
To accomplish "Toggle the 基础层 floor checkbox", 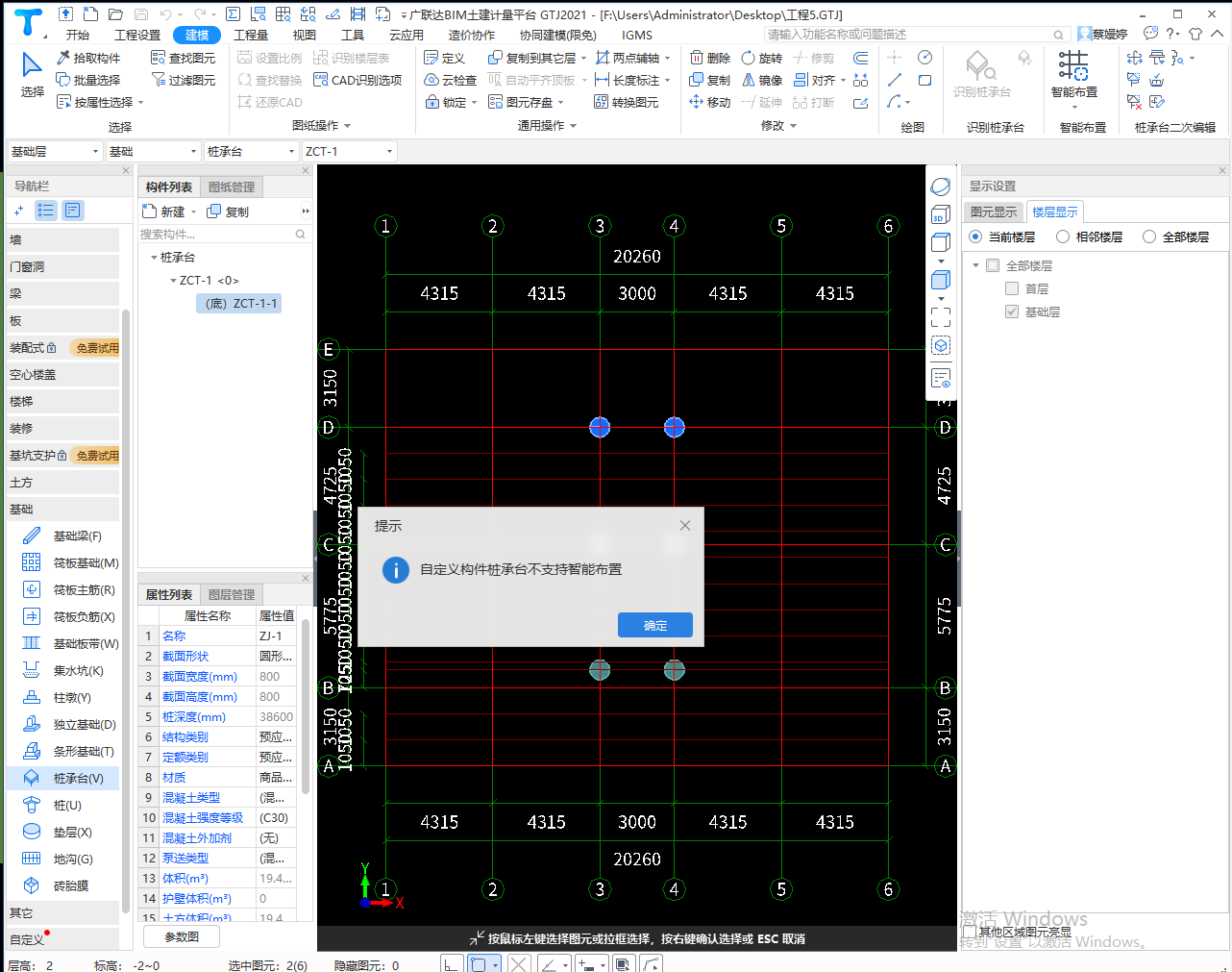I will [x=1012, y=312].
